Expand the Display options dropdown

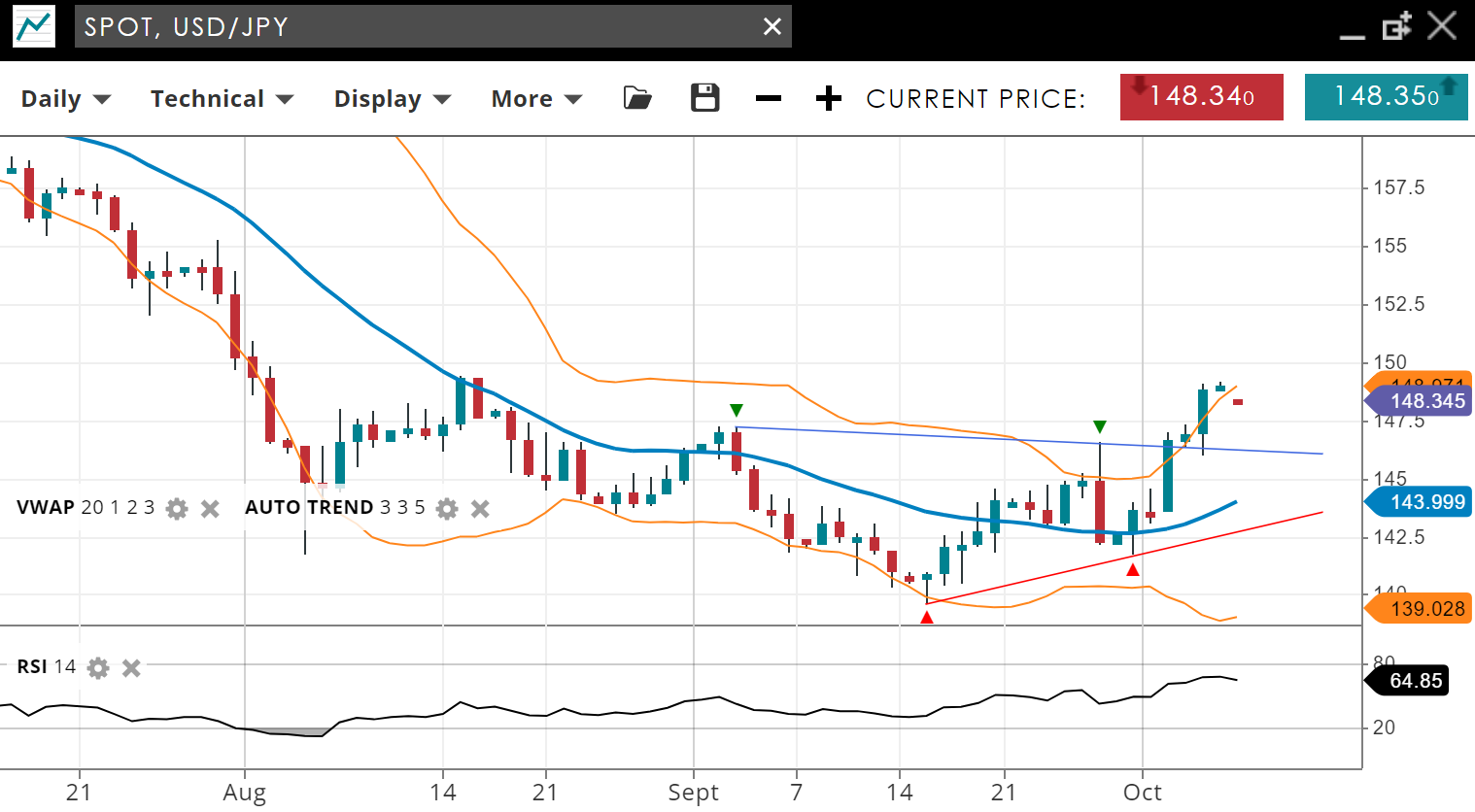393,99
